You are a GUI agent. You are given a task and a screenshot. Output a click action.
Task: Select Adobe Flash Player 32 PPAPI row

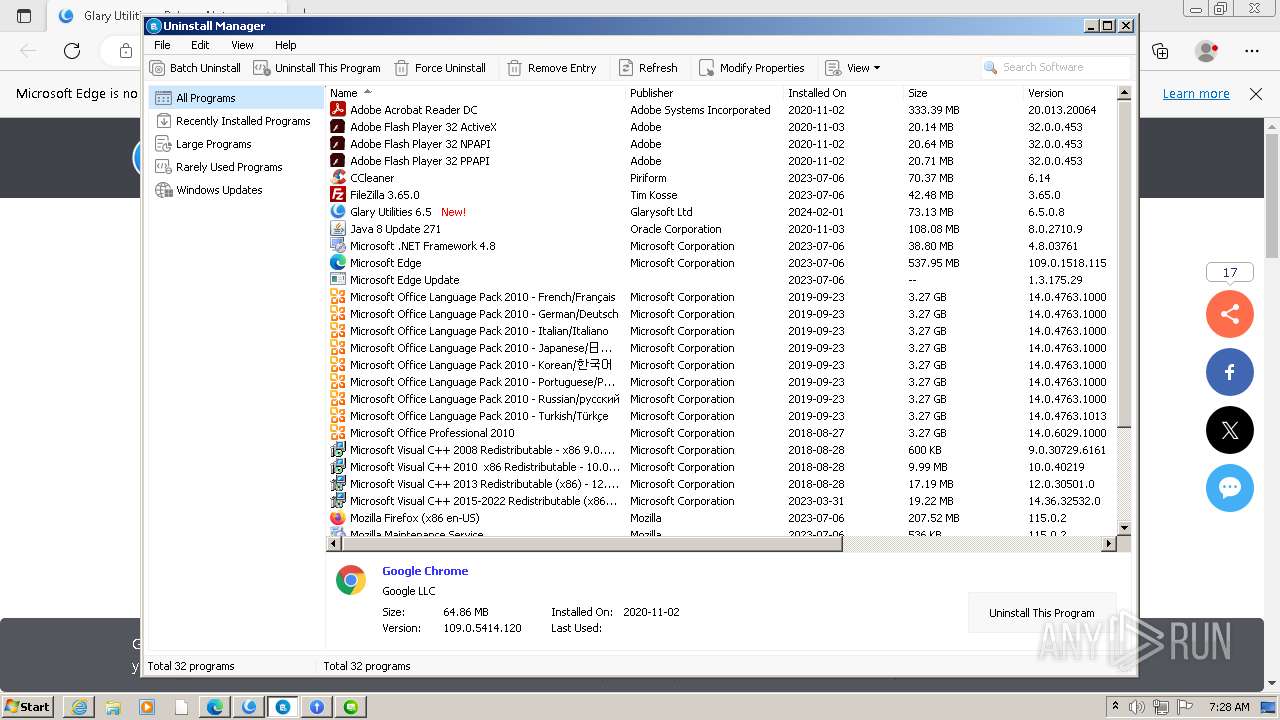(x=721, y=161)
